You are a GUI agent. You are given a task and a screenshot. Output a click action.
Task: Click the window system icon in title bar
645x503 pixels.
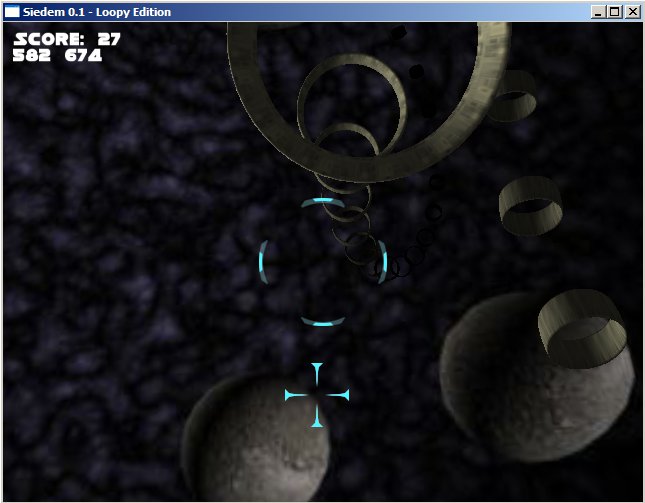pyautogui.click(x=12, y=12)
